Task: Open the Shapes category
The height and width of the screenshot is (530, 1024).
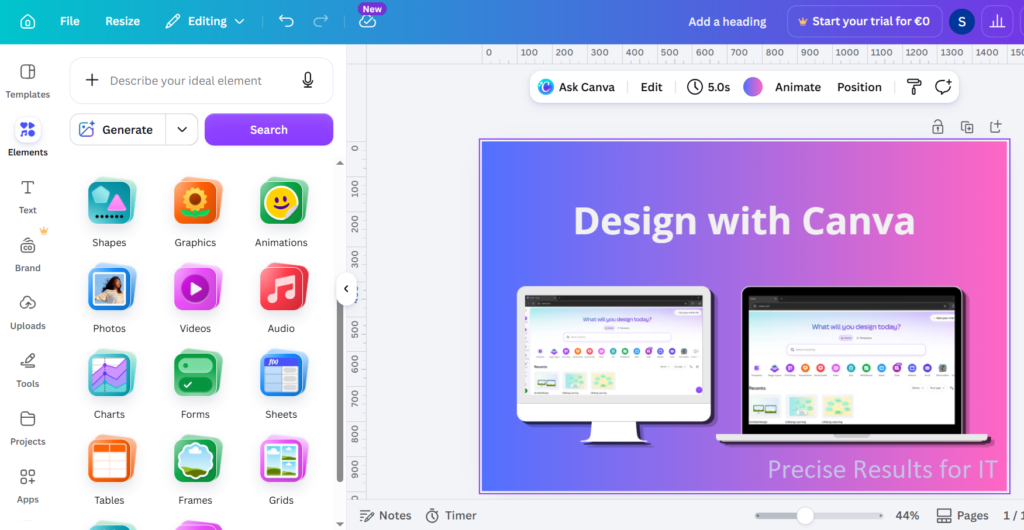Action: coord(109,213)
